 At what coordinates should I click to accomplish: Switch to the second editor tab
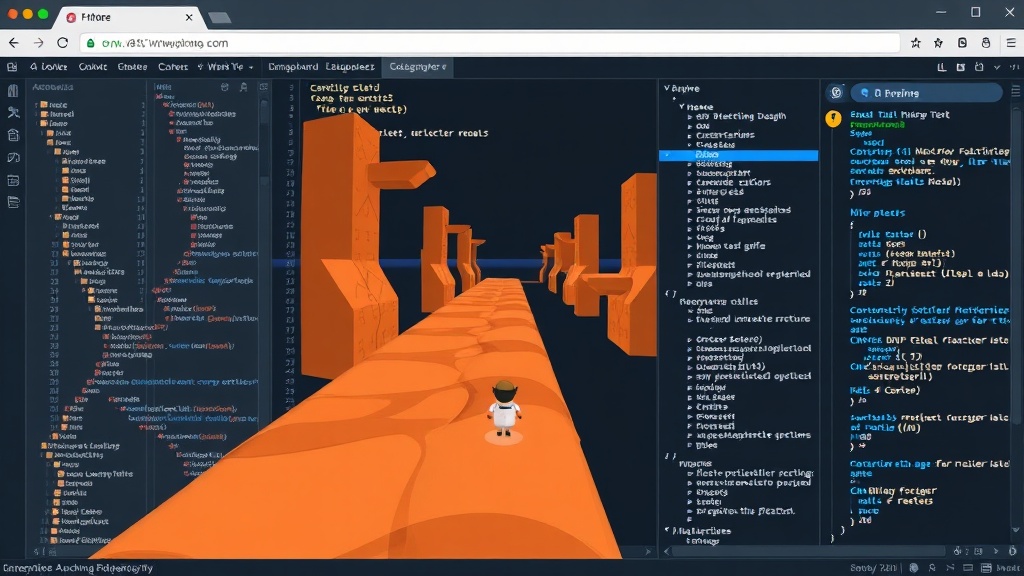(350, 67)
